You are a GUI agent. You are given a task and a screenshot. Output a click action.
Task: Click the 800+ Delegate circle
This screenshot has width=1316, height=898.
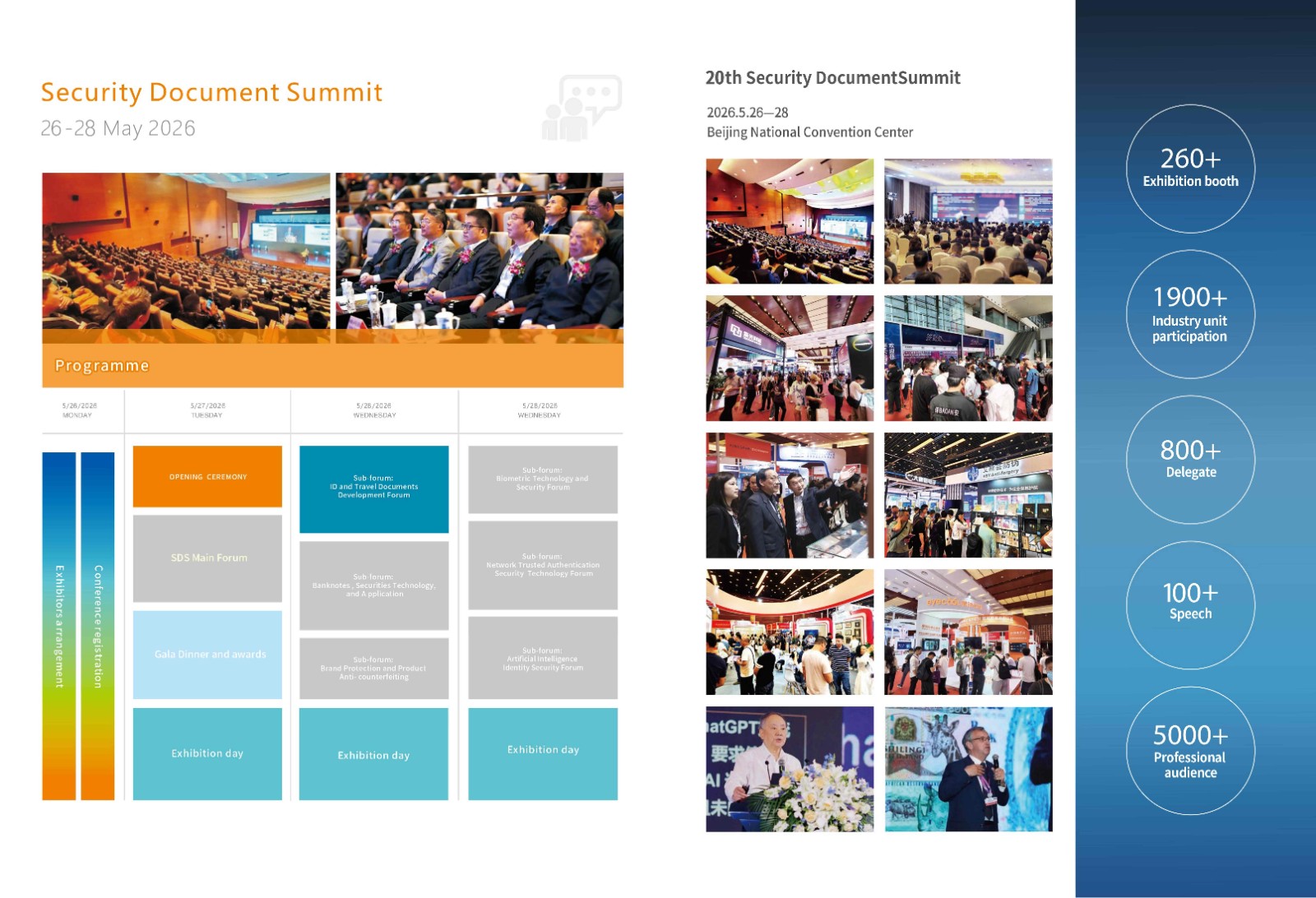coord(1190,460)
